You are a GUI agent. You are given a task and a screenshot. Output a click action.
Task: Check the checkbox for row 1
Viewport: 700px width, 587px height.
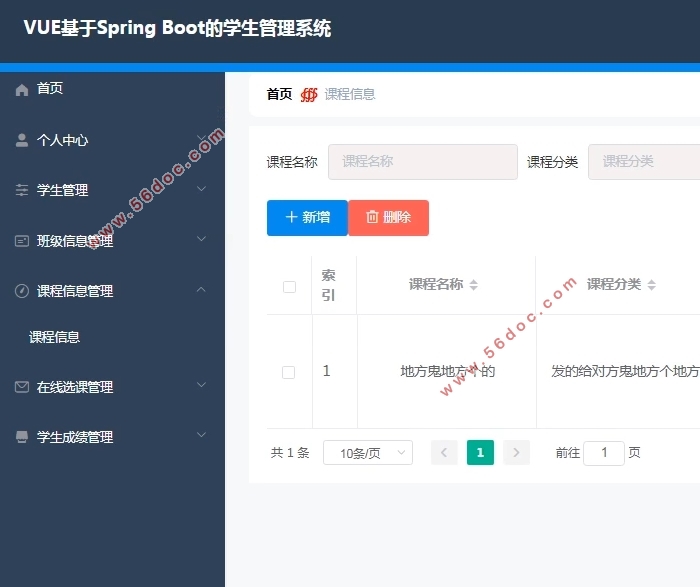pyautogui.click(x=289, y=372)
